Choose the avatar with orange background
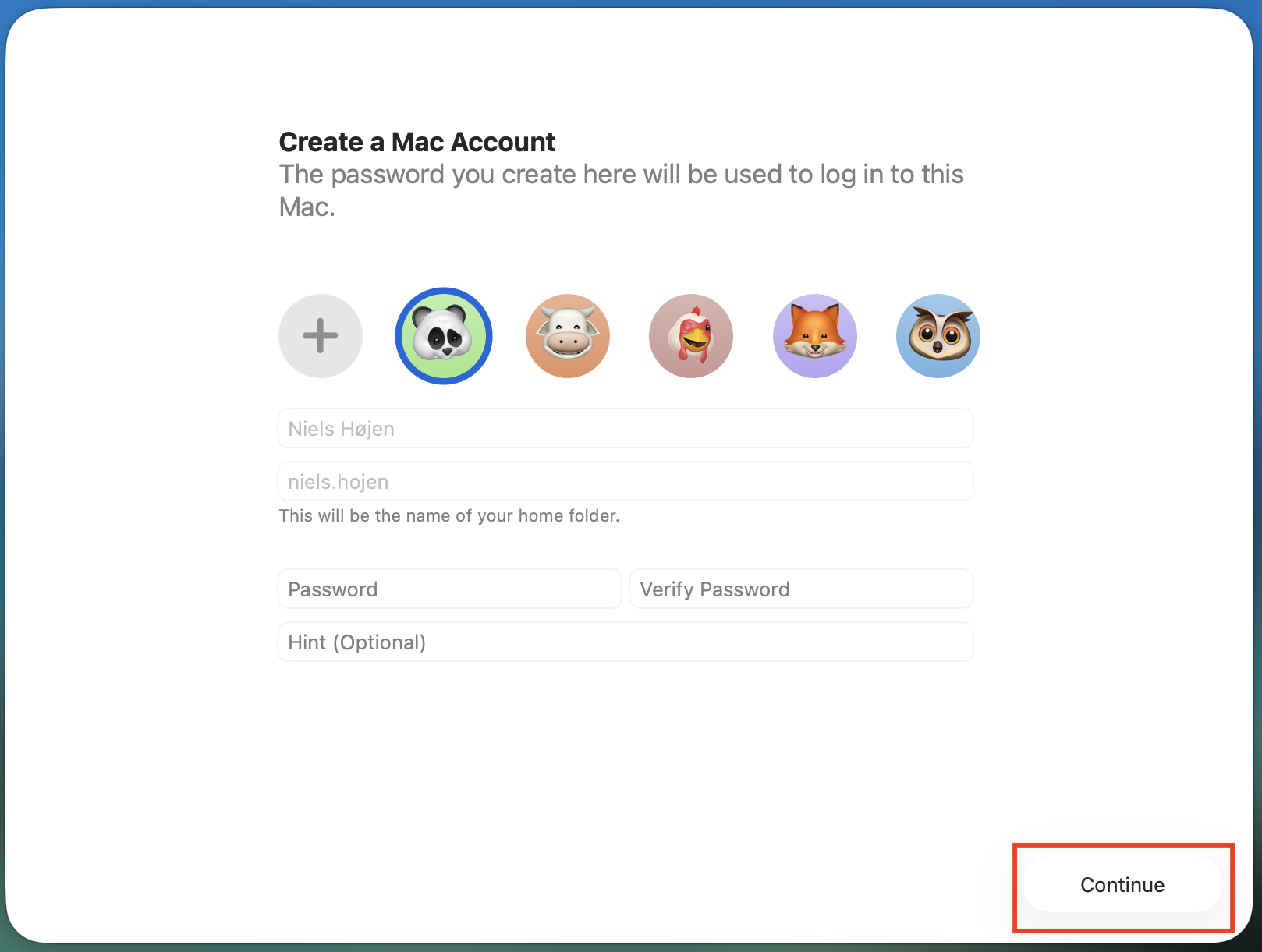 pos(567,336)
